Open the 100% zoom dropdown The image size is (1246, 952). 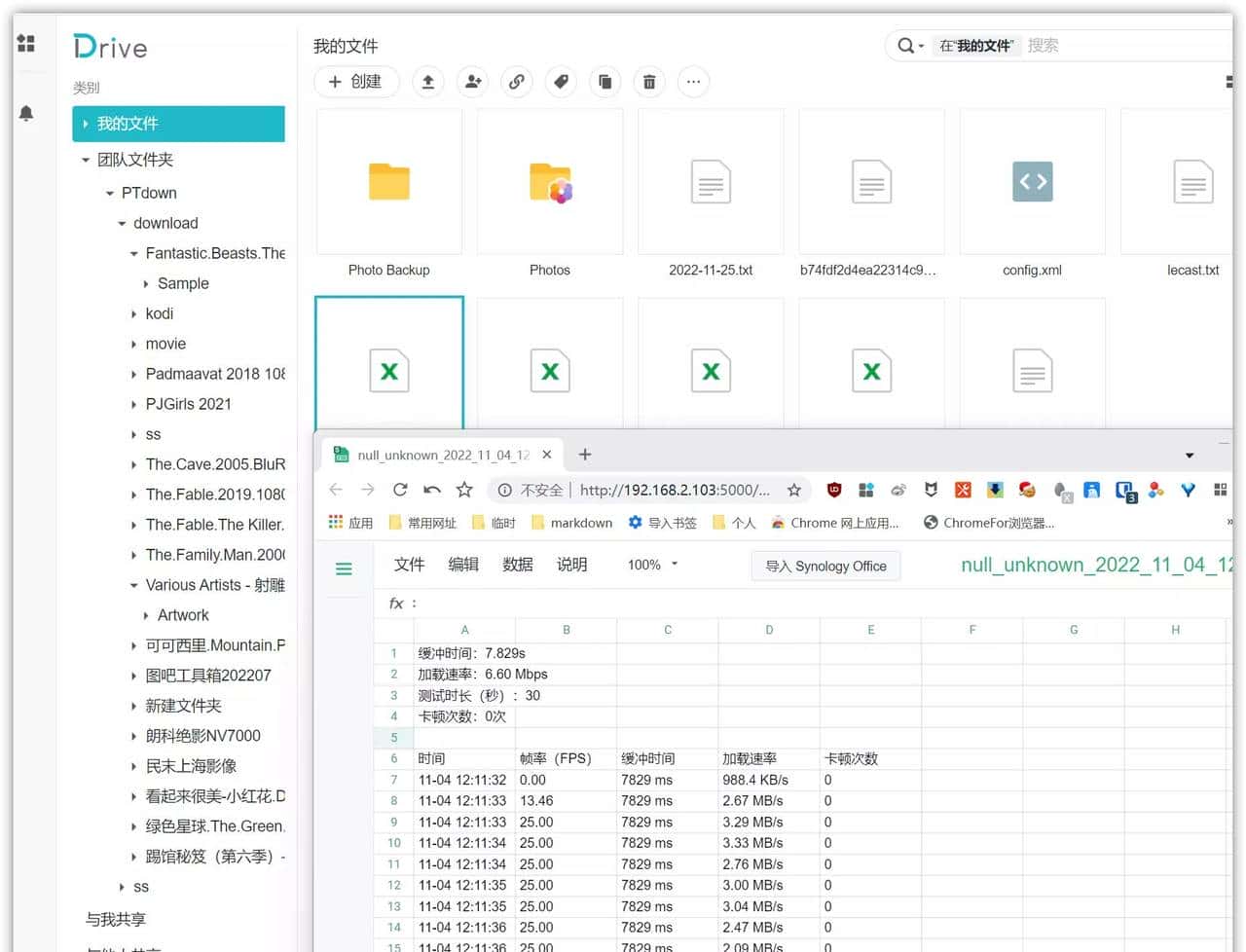(x=652, y=565)
